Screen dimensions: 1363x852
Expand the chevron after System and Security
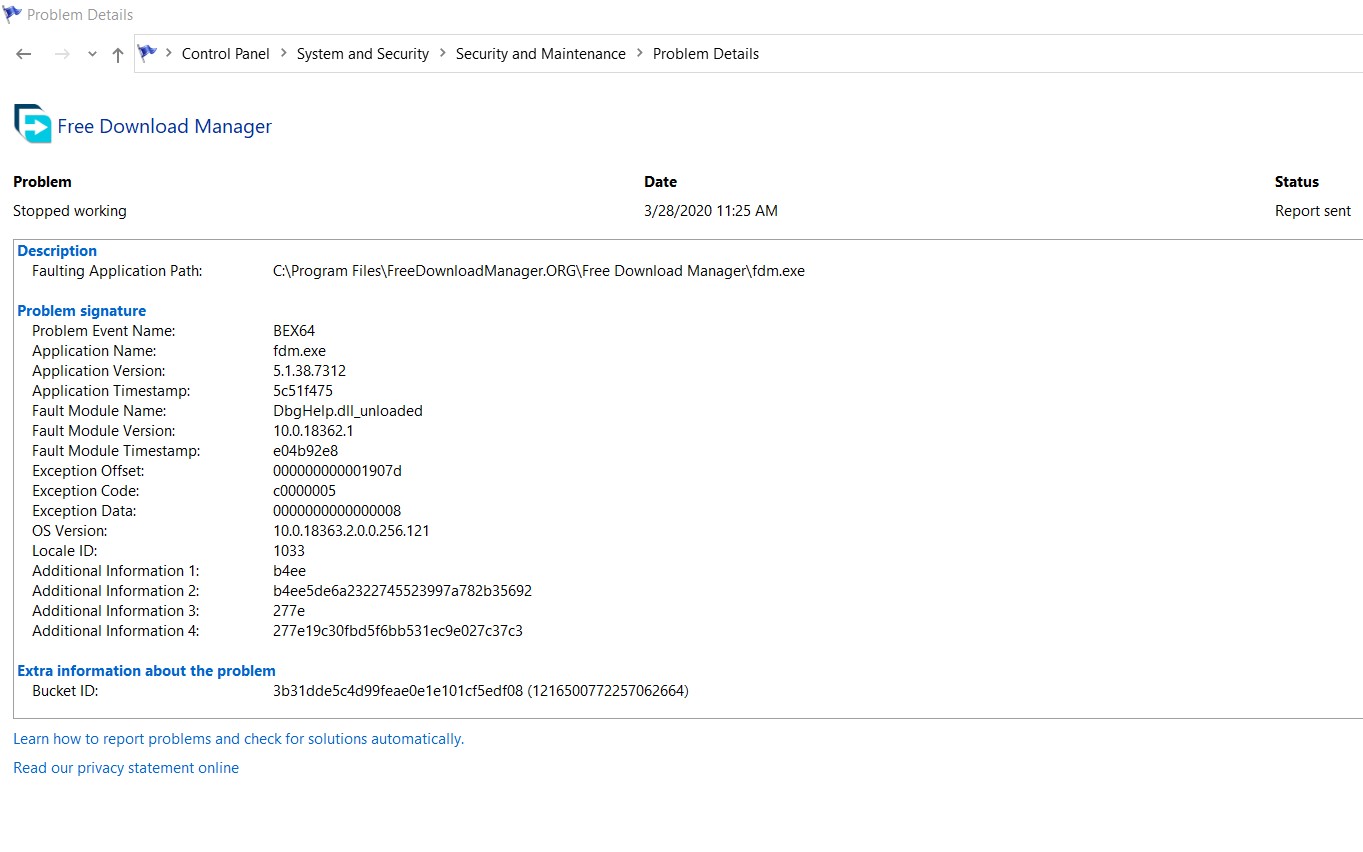443,54
